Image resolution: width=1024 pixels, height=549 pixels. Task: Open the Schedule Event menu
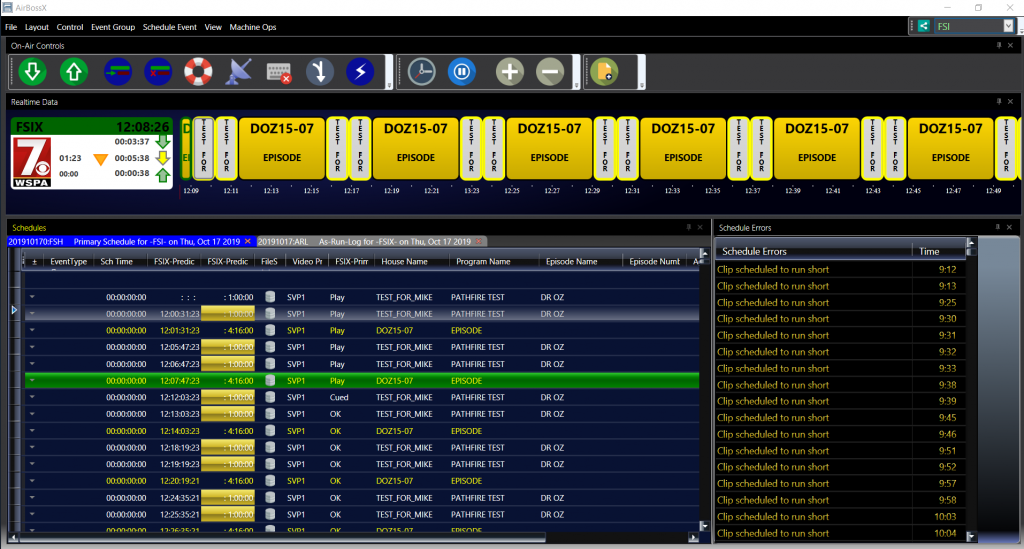pos(169,27)
